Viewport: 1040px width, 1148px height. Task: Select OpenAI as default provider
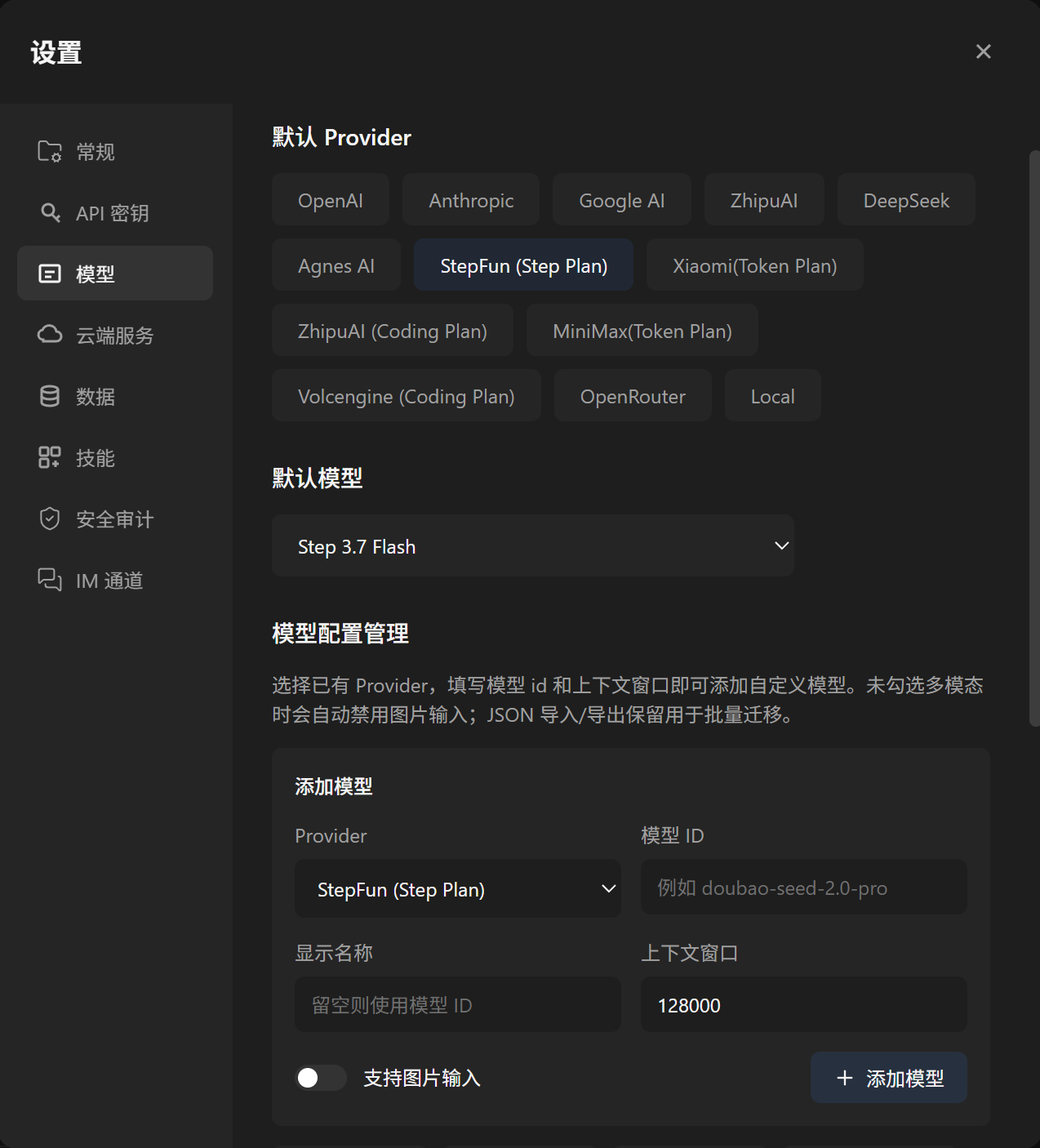pyautogui.click(x=331, y=200)
